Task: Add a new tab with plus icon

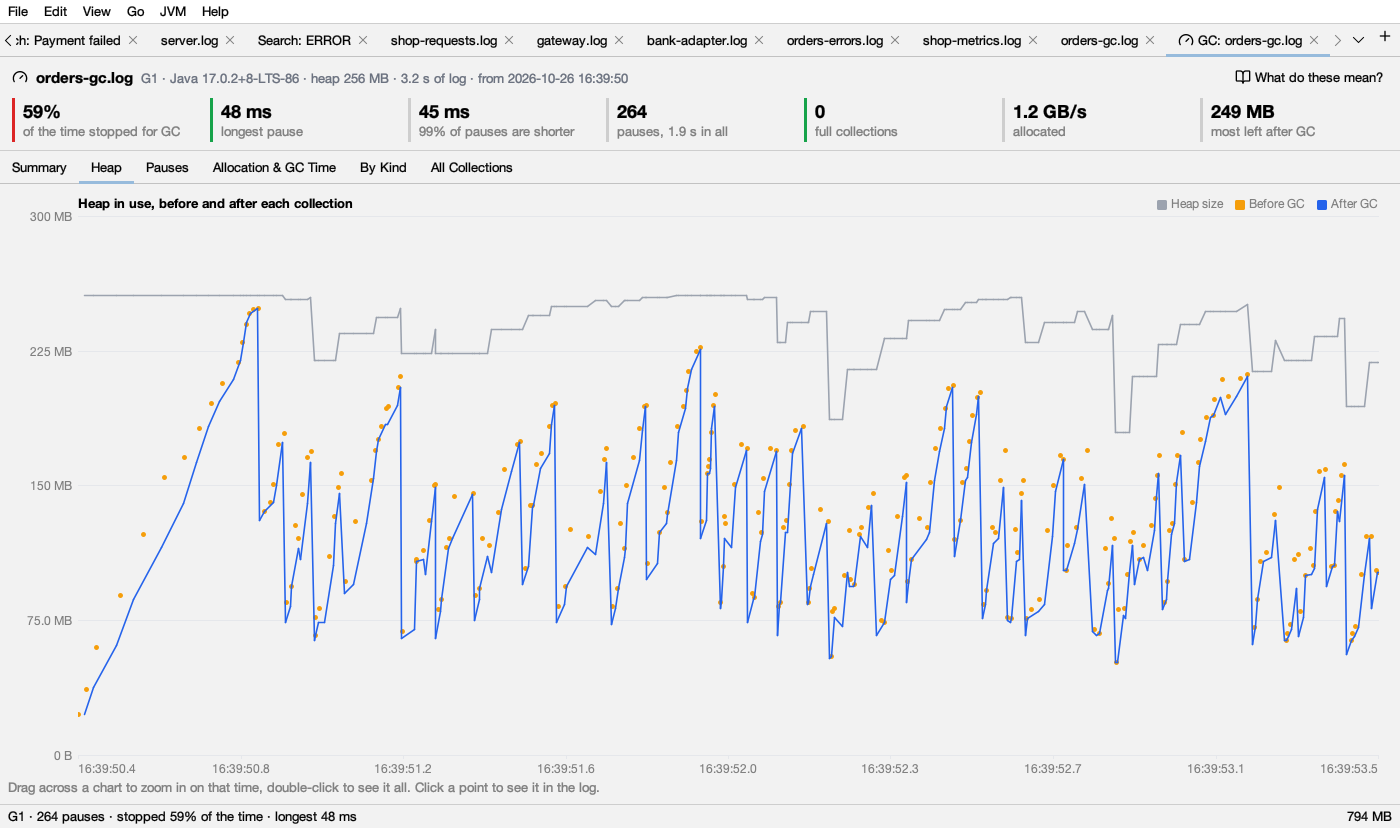Action: (x=1385, y=38)
